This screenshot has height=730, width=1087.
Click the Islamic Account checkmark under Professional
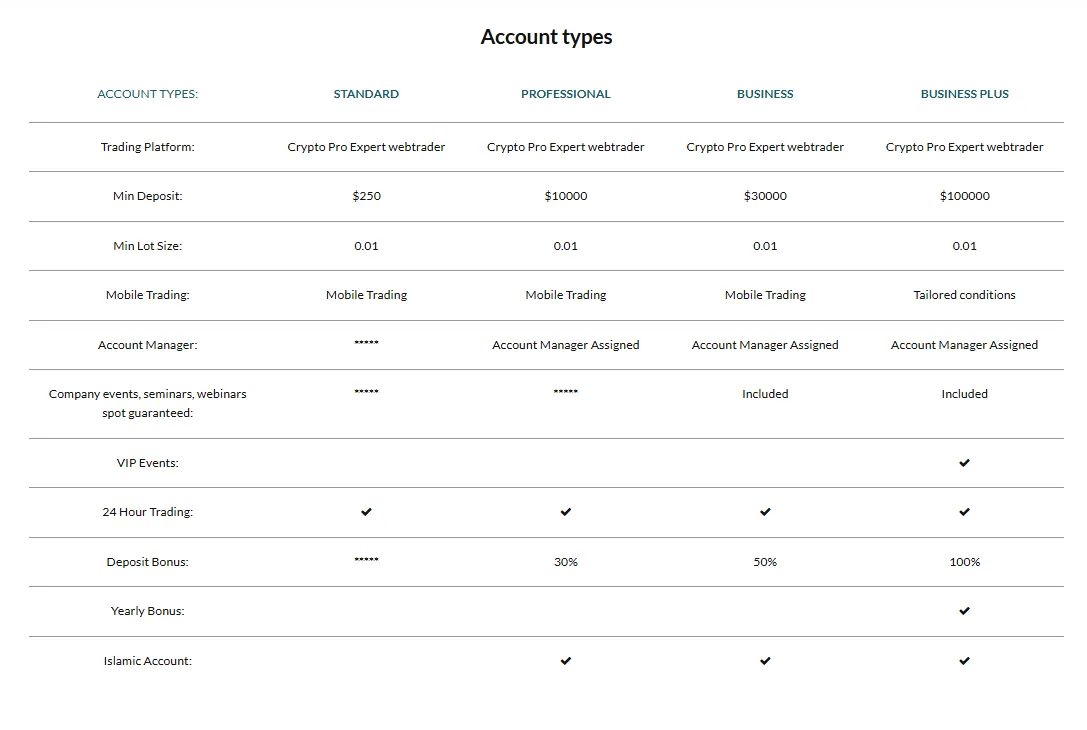(x=566, y=661)
